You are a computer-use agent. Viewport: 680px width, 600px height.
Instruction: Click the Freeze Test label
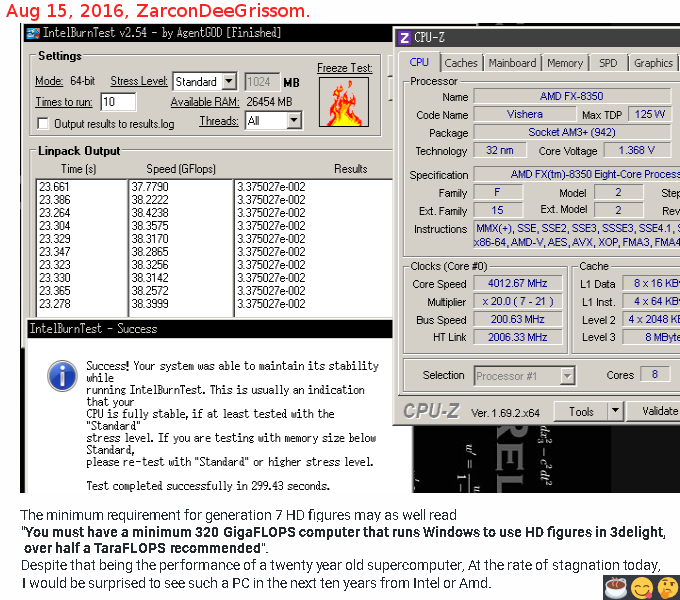click(344, 68)
